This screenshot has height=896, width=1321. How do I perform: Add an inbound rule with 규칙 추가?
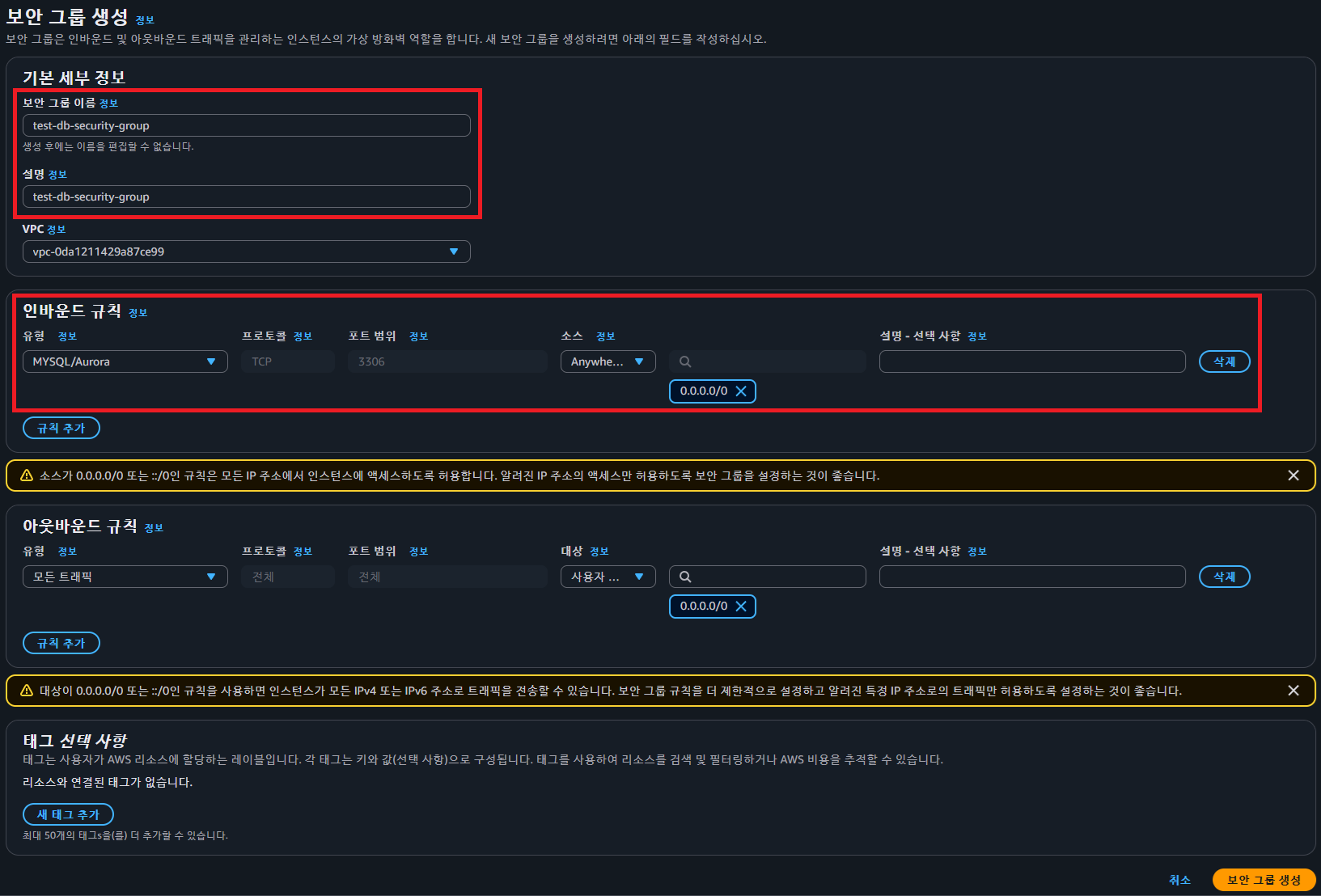tap(61, 428)
